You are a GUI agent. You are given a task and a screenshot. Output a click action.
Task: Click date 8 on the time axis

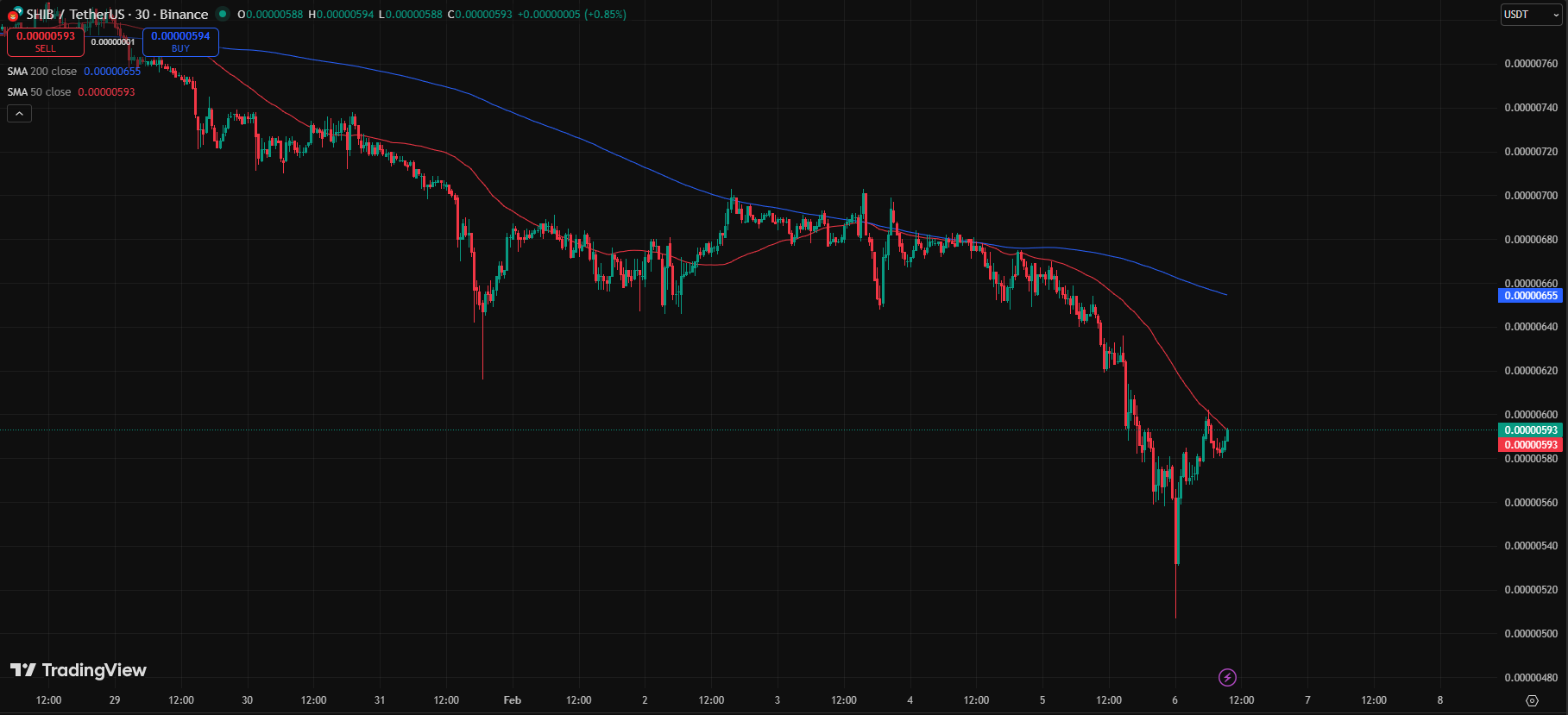point(1439,700)
